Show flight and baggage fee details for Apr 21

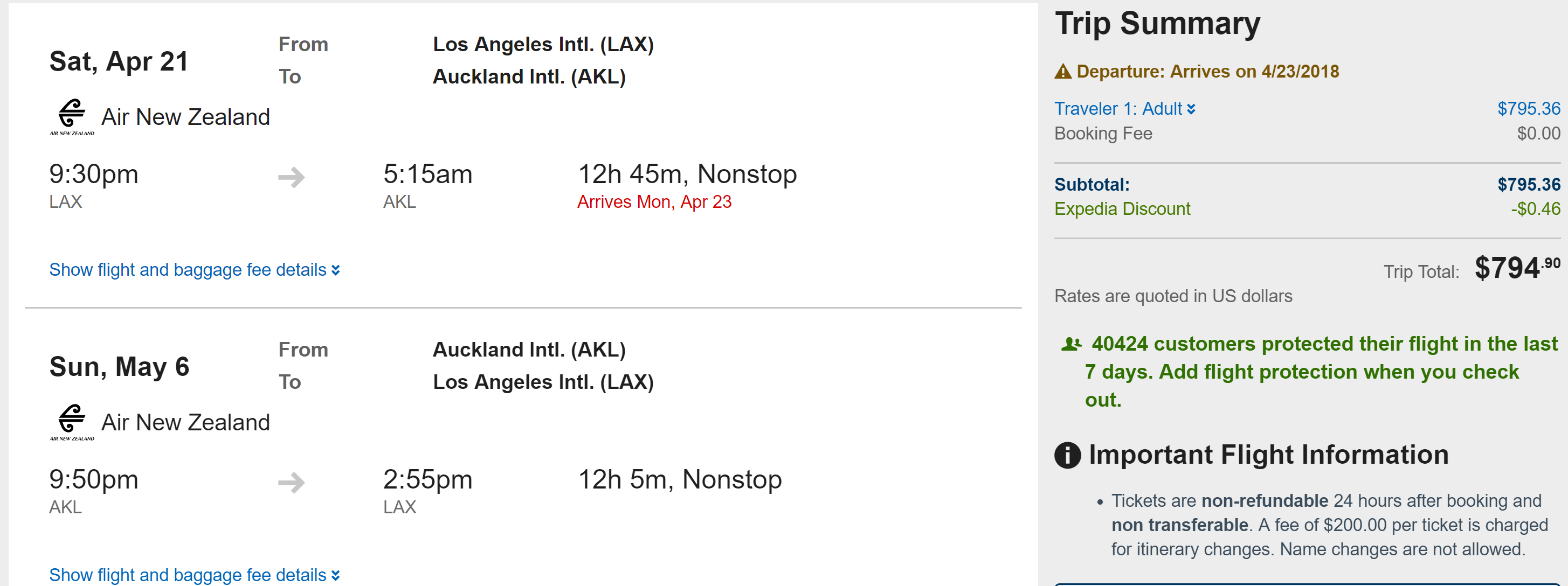pos(194,270)
